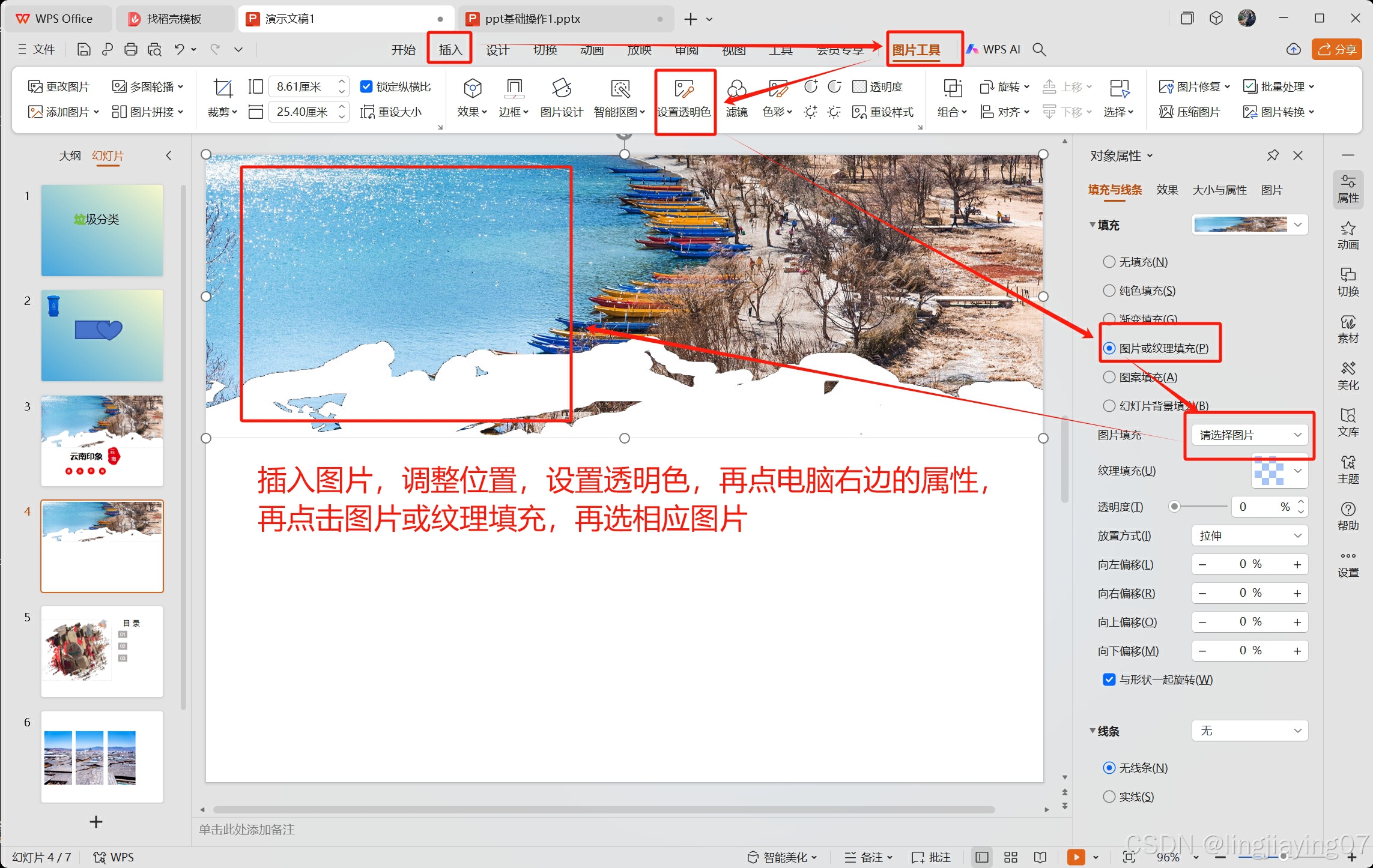Viewport: 1373px width, 868px height.
Task: Click the 重设大小 reset size button
Action: pos(391,112)
